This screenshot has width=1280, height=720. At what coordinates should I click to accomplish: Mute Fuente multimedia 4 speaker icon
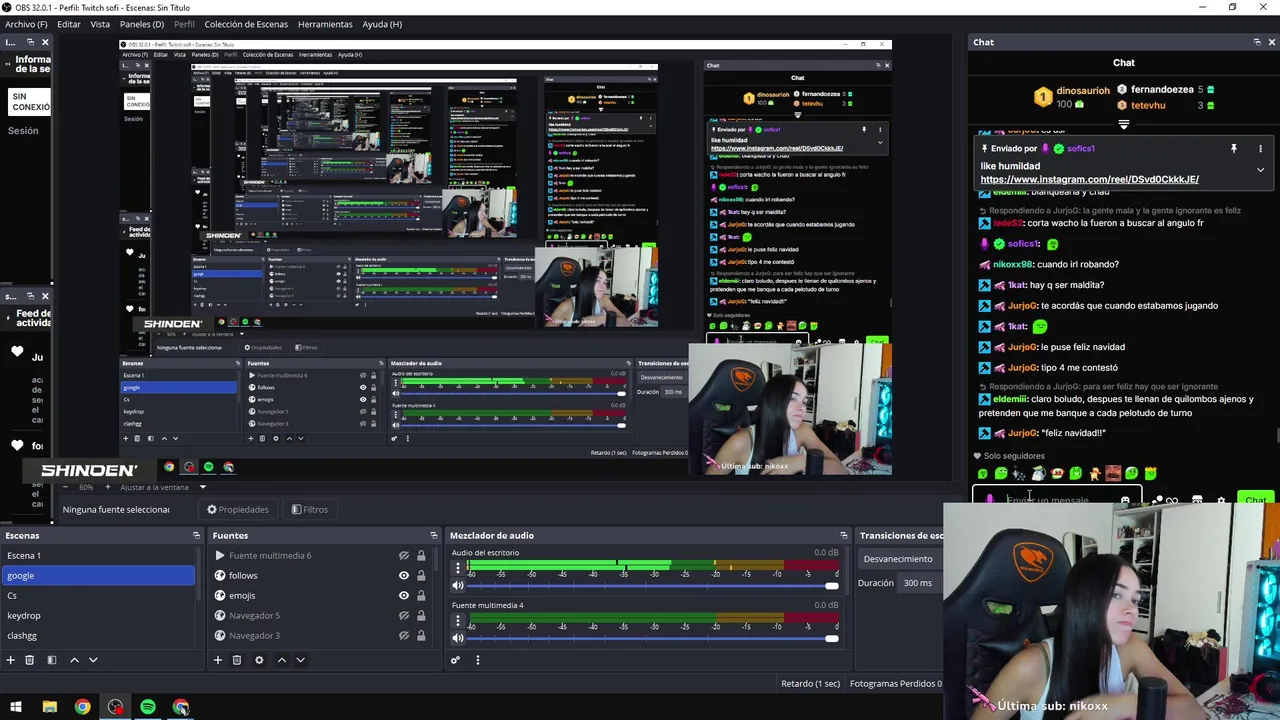click(x=458, y=638)
